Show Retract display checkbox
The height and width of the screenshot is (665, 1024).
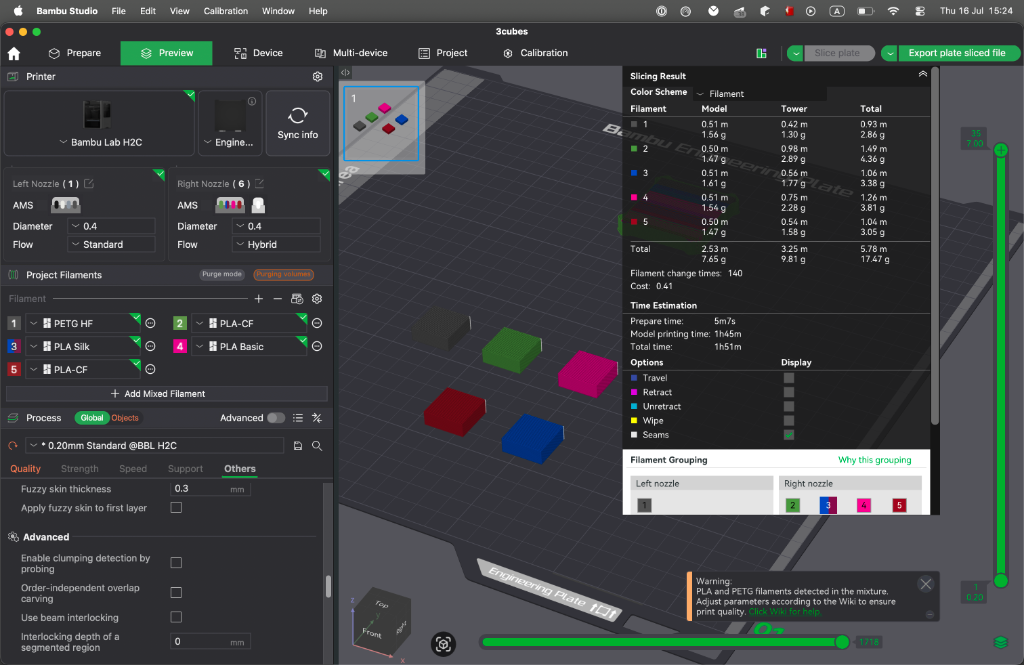click(x=789, y=392)
